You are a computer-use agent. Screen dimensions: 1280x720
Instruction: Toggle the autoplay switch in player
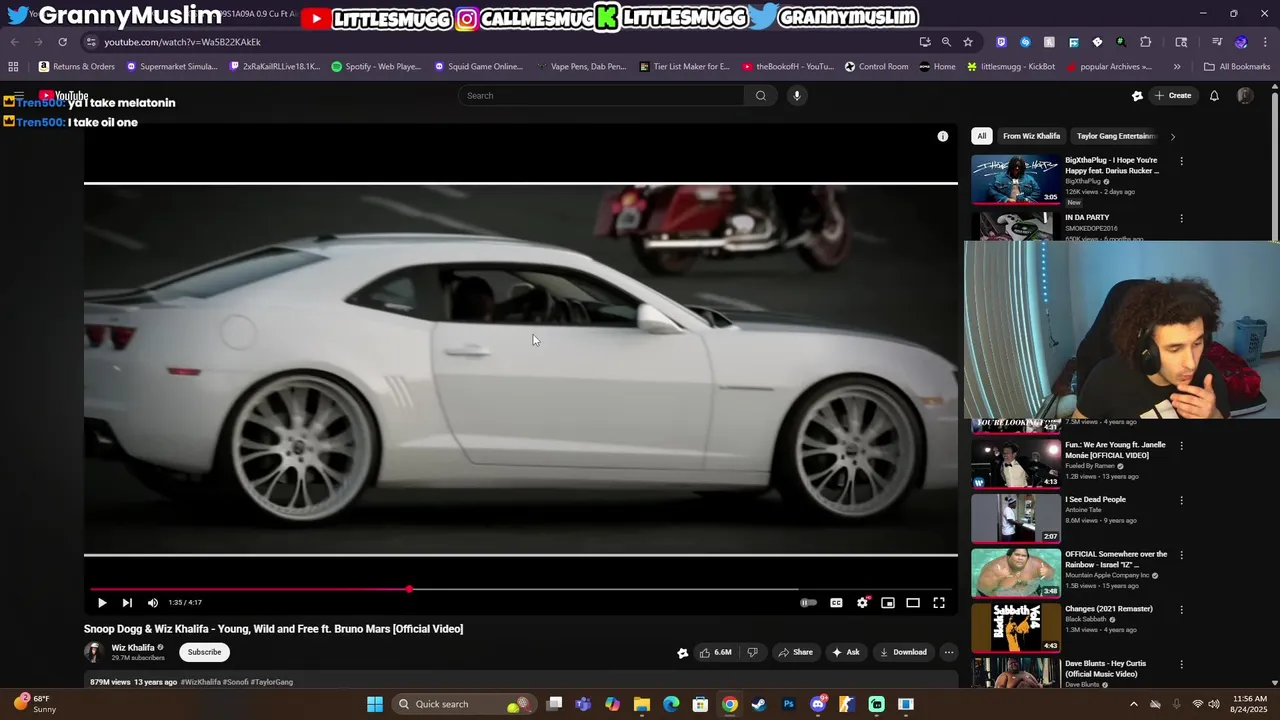tap(808, 603)
